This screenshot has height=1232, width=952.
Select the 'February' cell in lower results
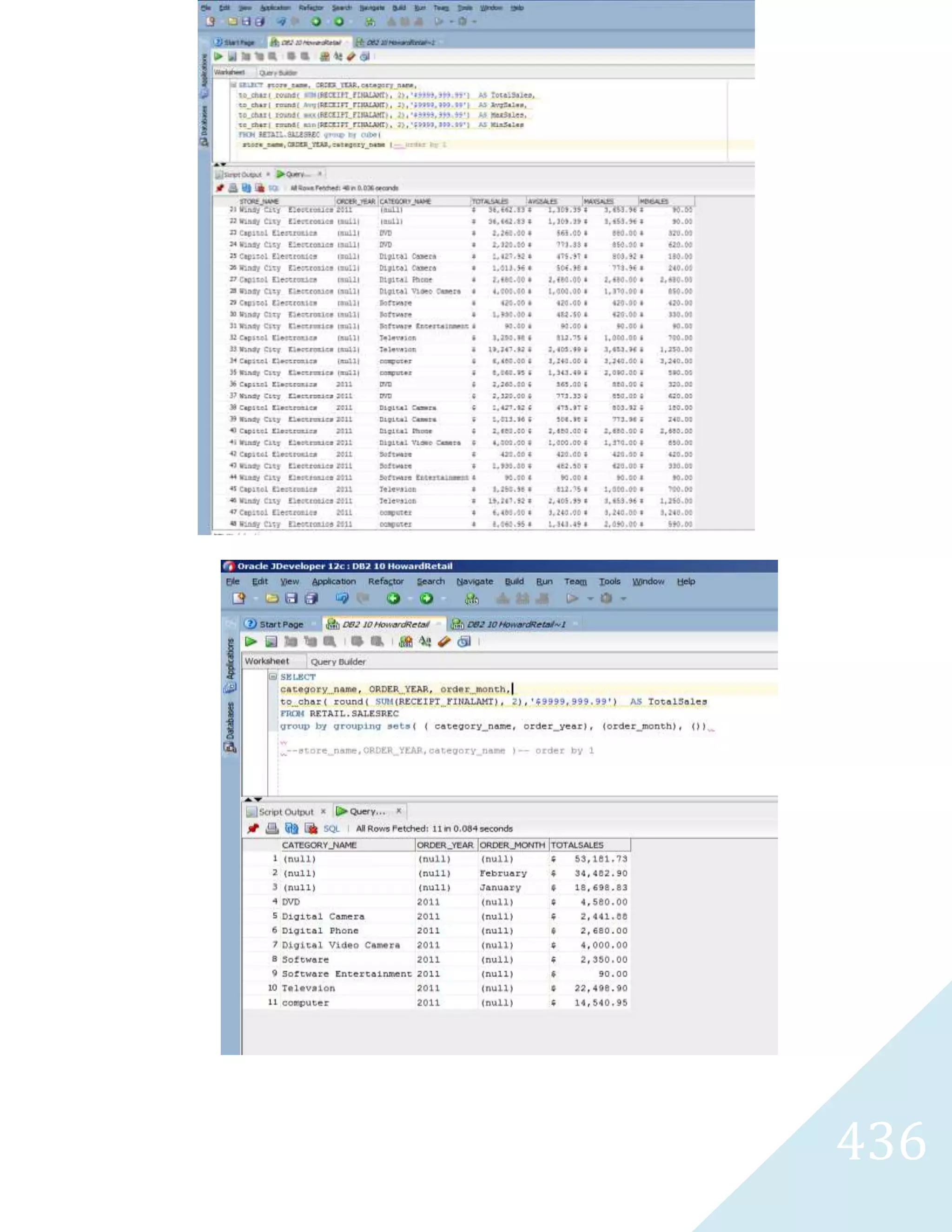pyautogui.click(x=513, y=873)
